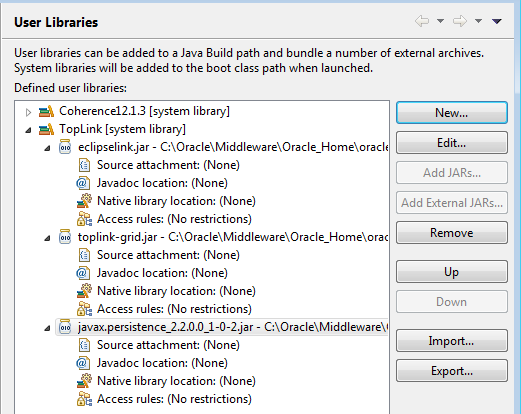Click the New... button

(x=452, y=113)
